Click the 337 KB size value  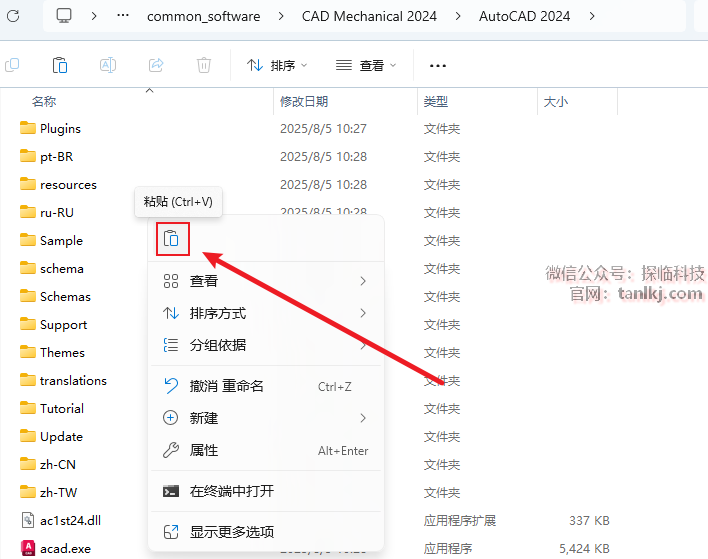pyautogui.click(x=589, y=521)
